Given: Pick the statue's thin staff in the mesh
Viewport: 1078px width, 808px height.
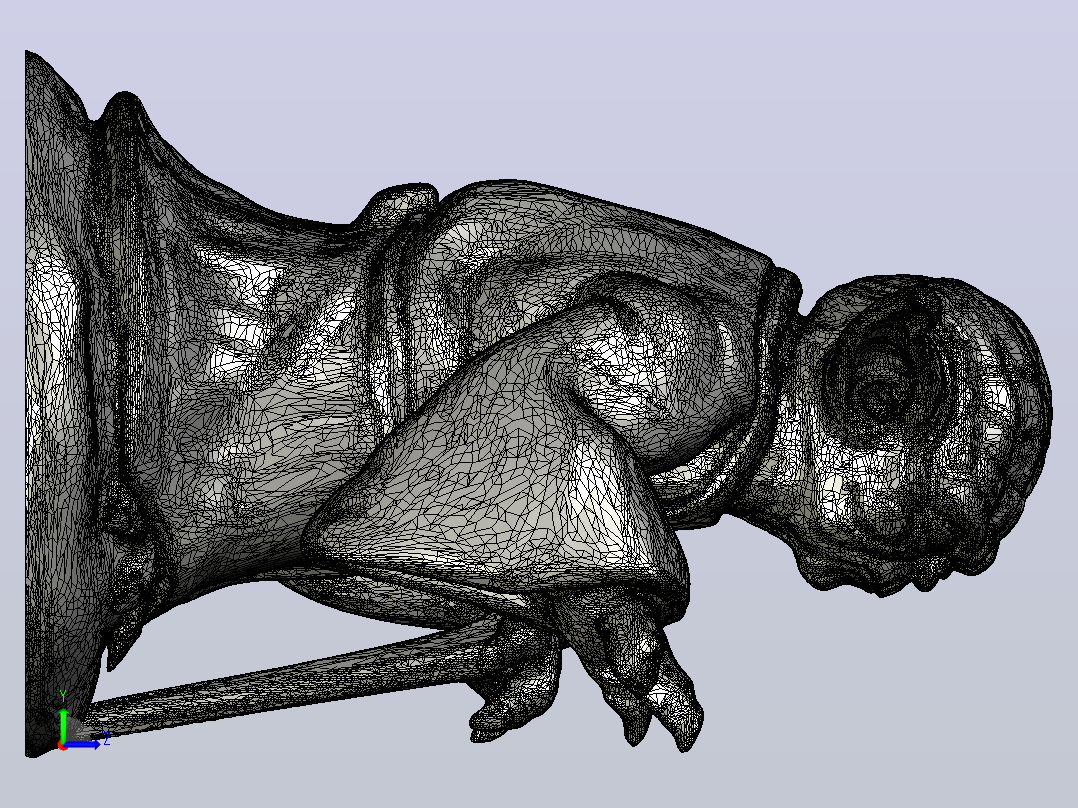Looking at the screenshot, I should [x=289, y=677].
